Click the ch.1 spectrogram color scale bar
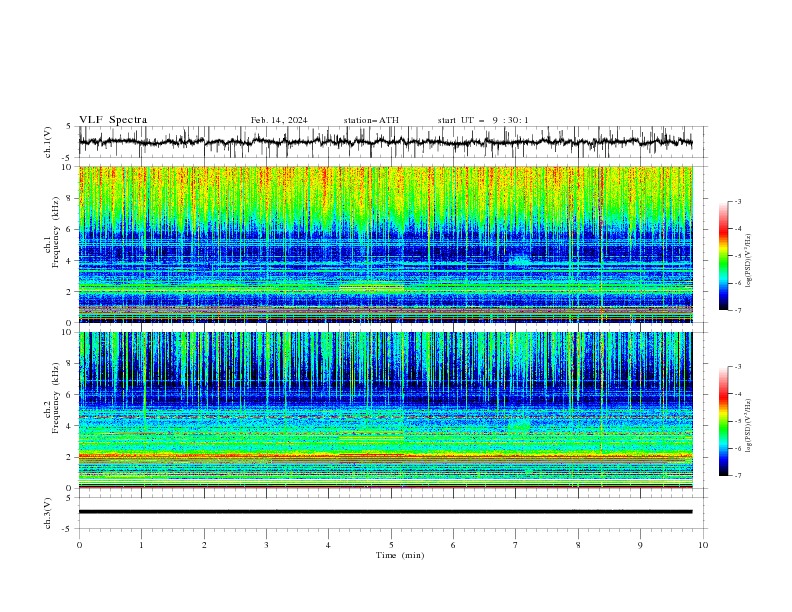This screenshot has width=792, height=612. 723,256
